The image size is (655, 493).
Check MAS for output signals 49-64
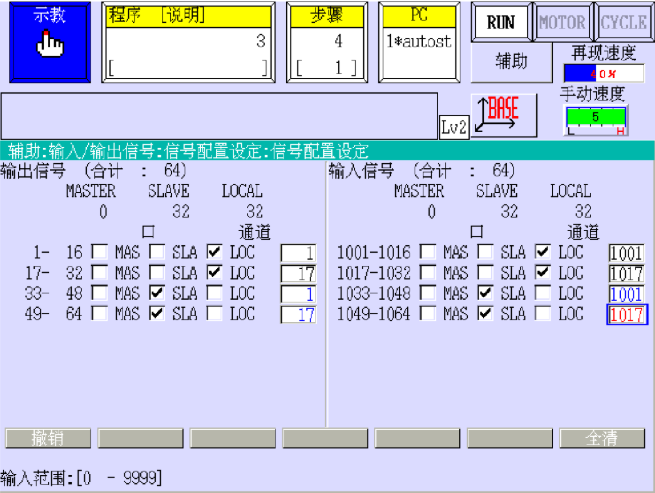99,313
